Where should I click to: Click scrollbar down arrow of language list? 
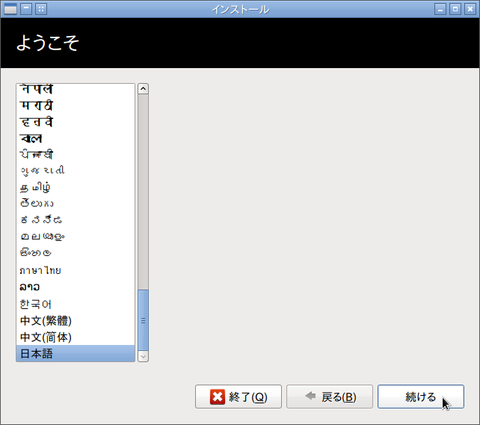143,356
